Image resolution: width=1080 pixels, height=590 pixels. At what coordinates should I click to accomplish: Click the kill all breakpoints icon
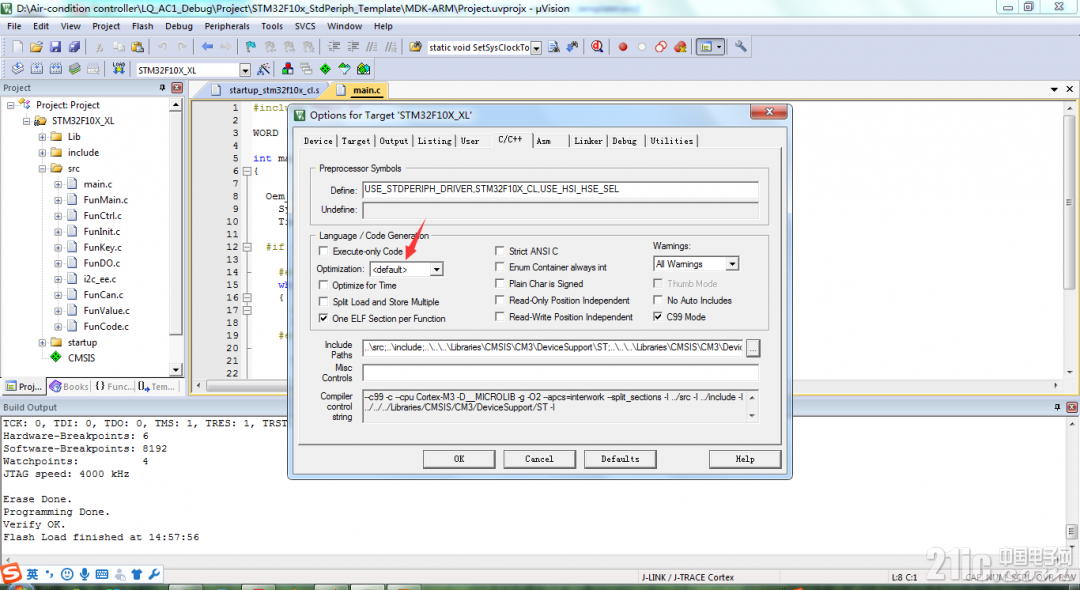[x=681, y=47]
